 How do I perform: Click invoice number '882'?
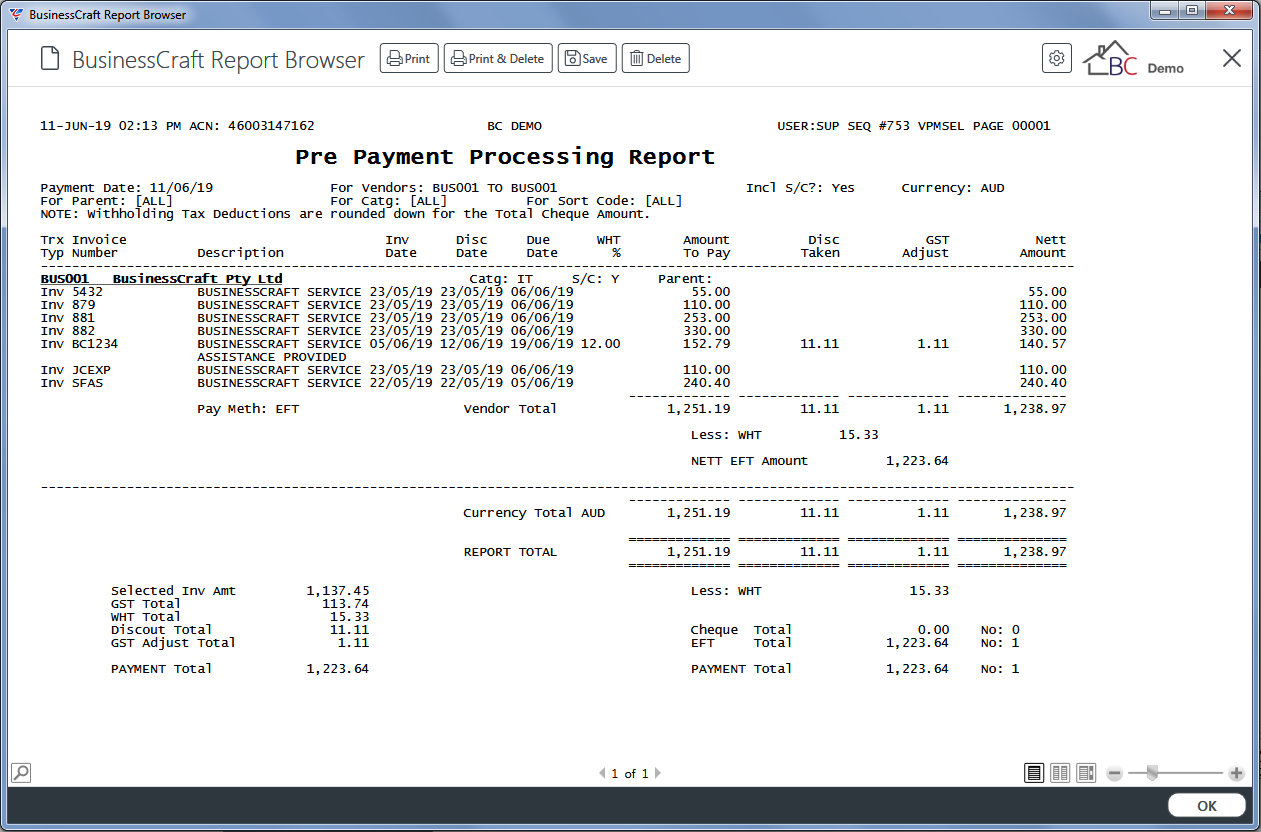click(83, 331)
